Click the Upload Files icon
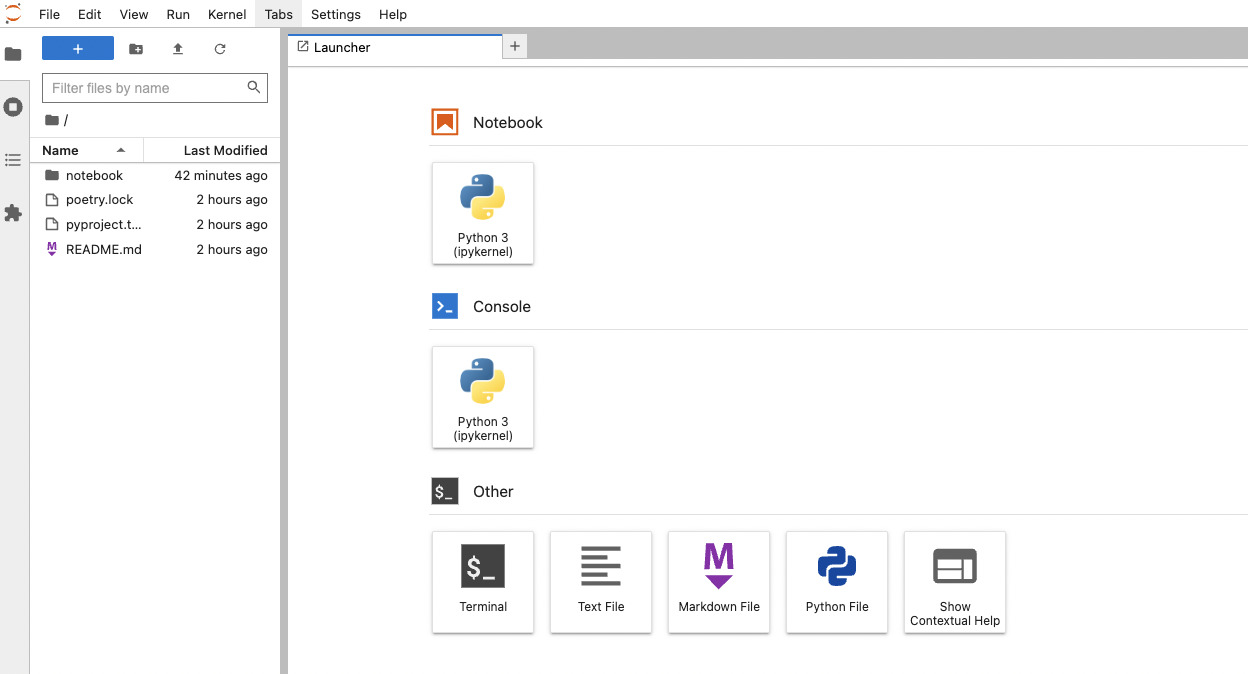 [178, 49]
